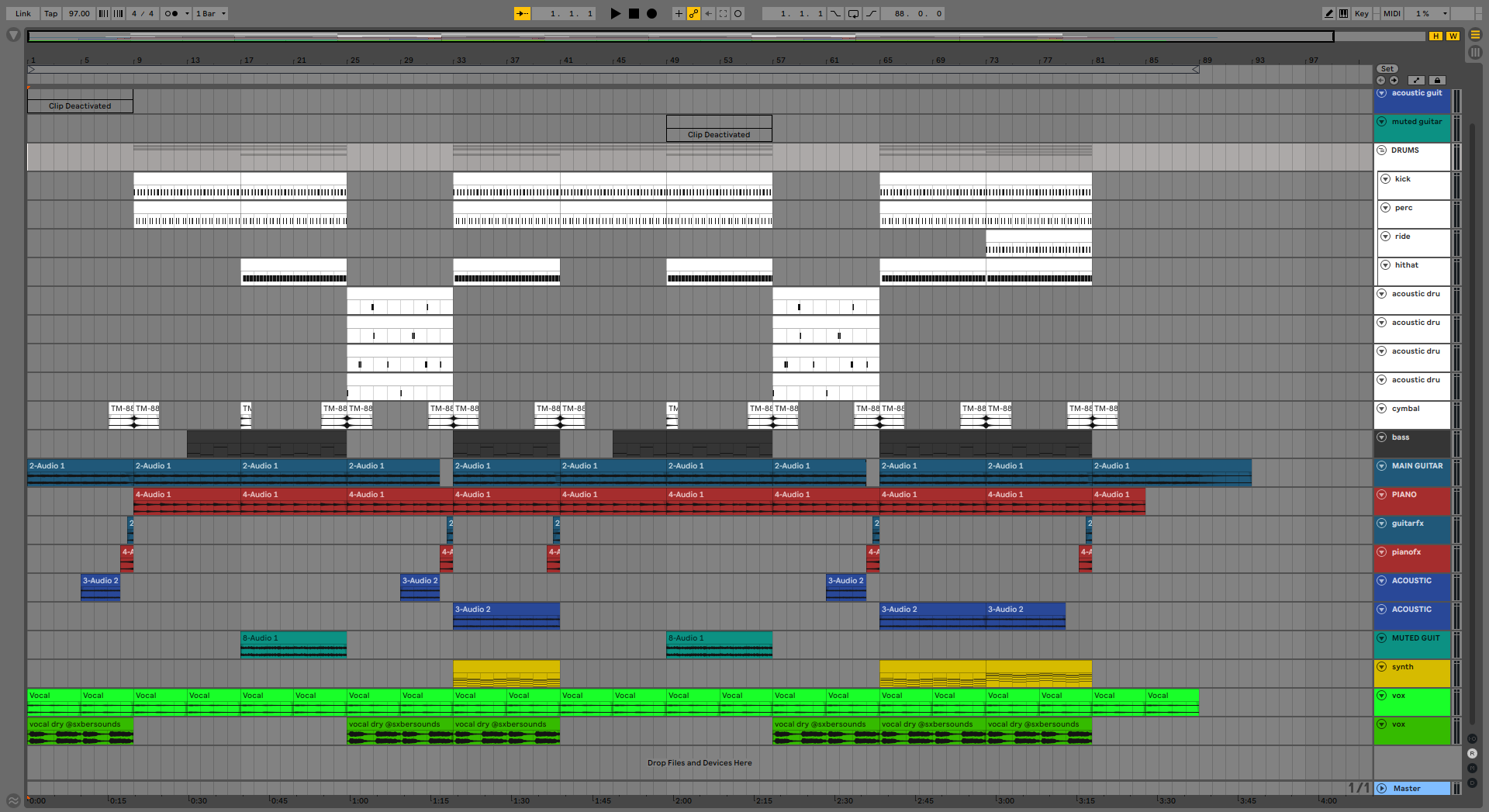This screenshot has width=1489, height=812.
Task: Click the Re-enable Automation arrow
Action: click(708, 13)
